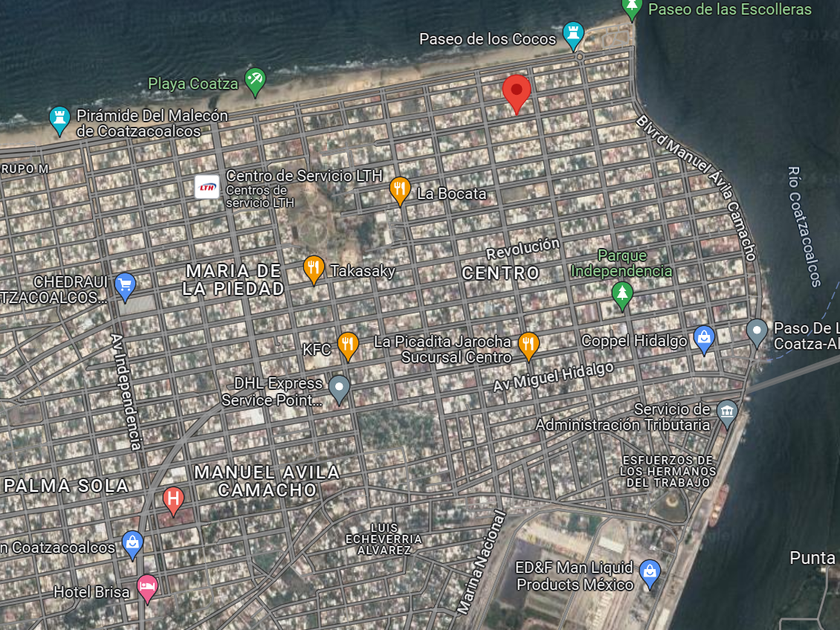The image size is (840, 630).
Task: Open the Paseo de los Cocos label
Action: (x=488, y=39)
